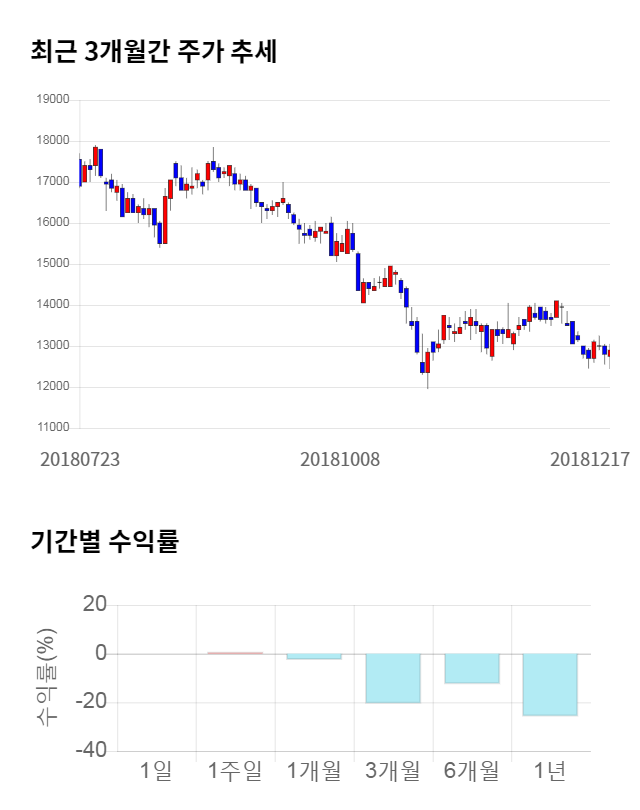Viewport: 640px width, 810px height.
Task: Click the '최근 3개월간 주가 추세' chart title
Action: pyautogui.click(x=154, y=51)
